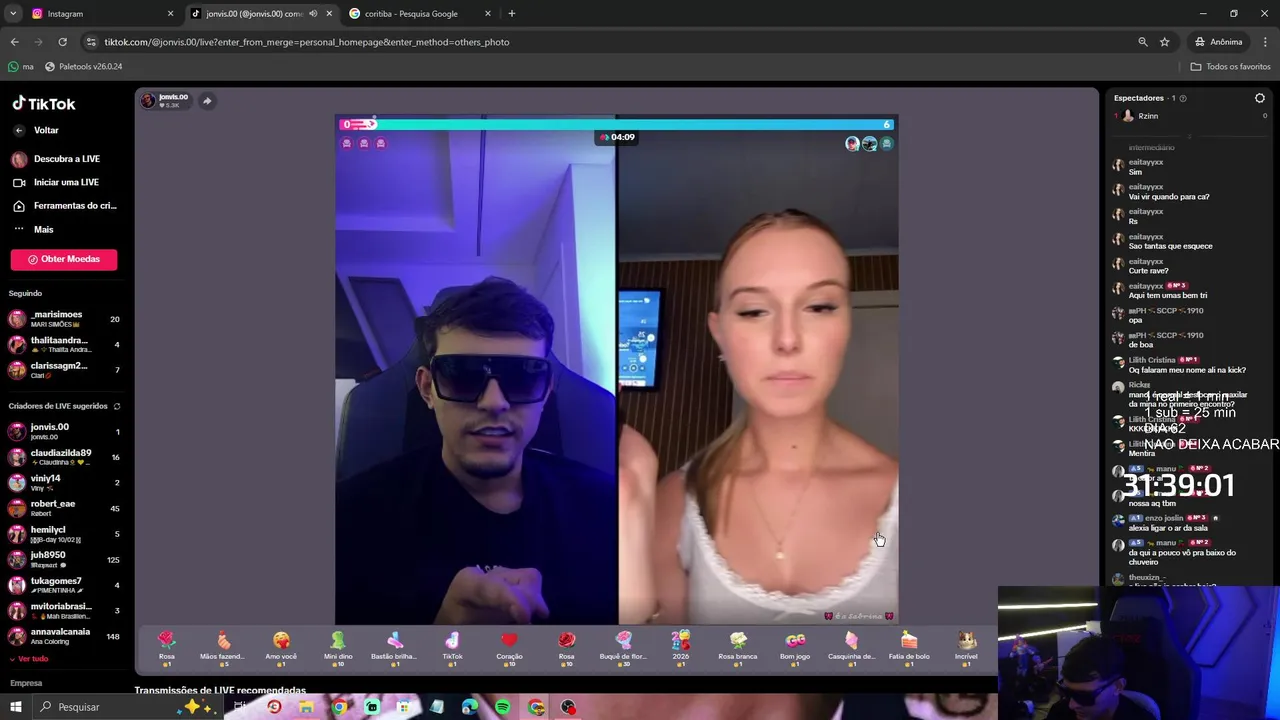The image size is (1280, 720).
Task: Close the Instagram tab
Action: 170,14
